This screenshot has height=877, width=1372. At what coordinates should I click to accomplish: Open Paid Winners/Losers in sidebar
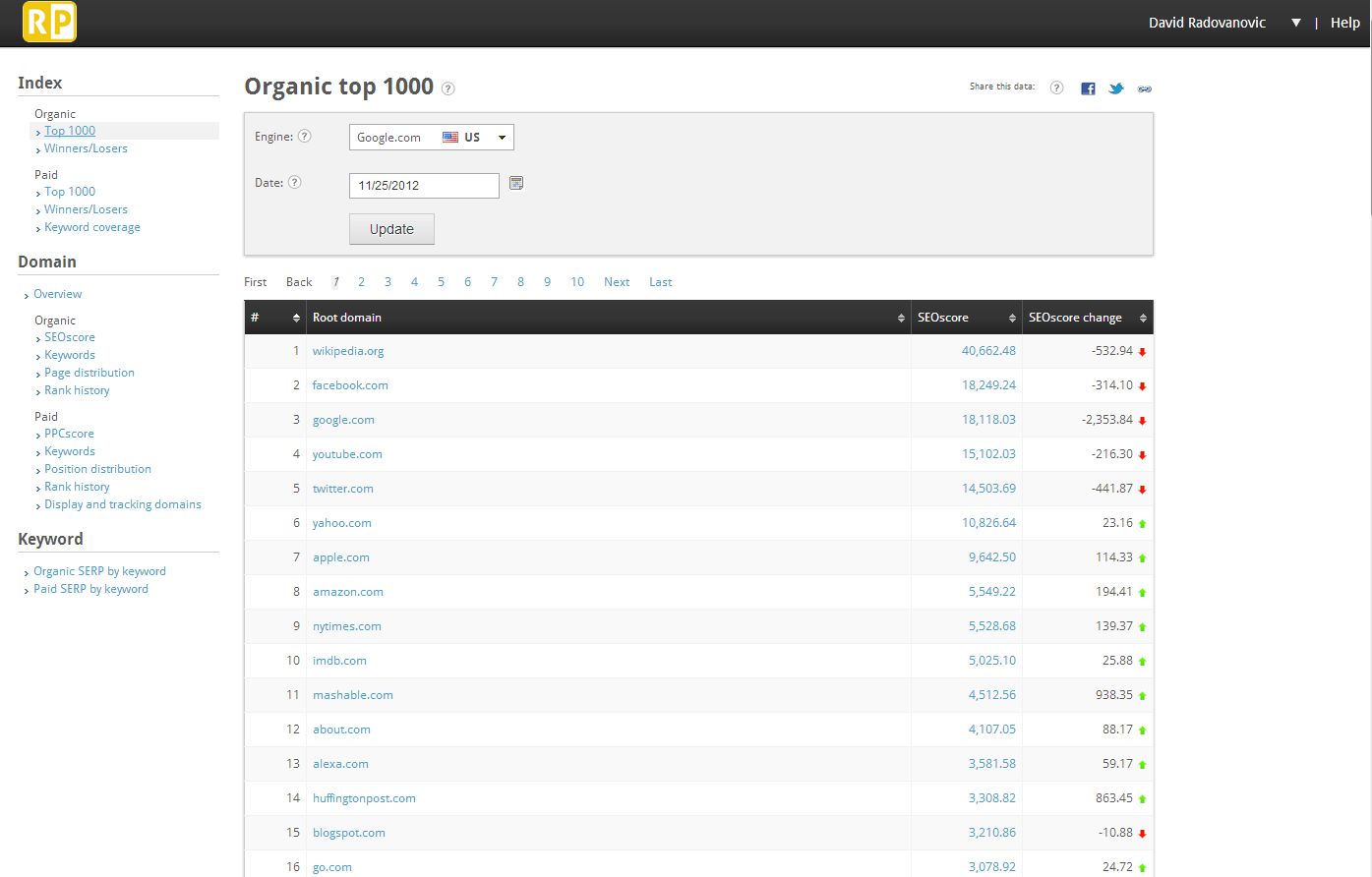tap(86, 209)
